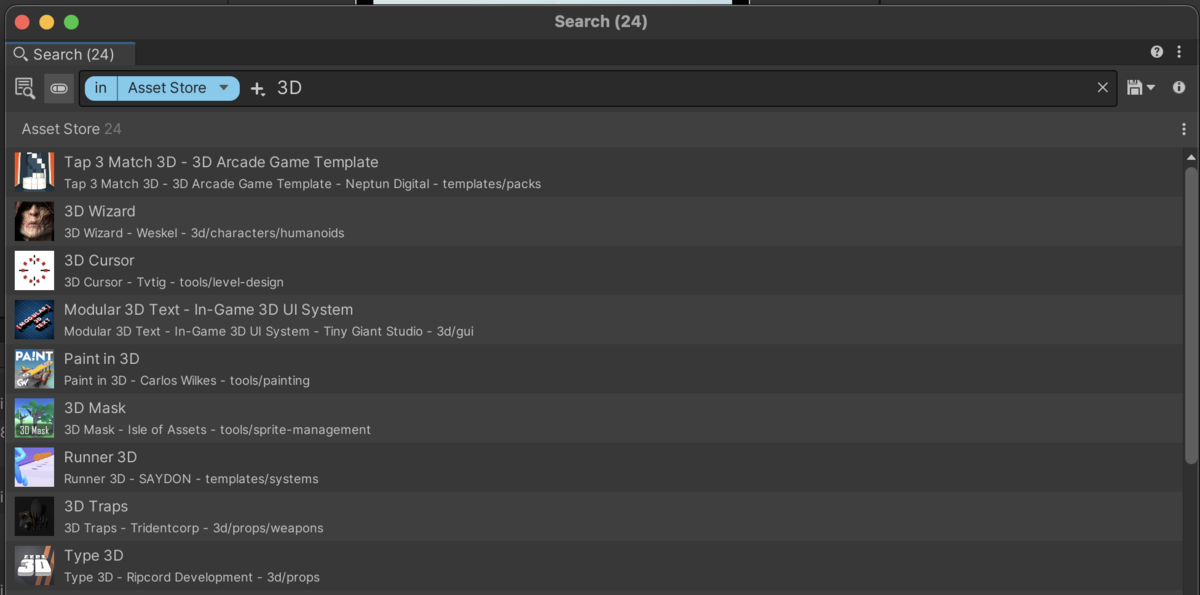This screenshot has height=595, width=1200.
Task: Click the blue "in" filter token
Action: click(100, 88)
